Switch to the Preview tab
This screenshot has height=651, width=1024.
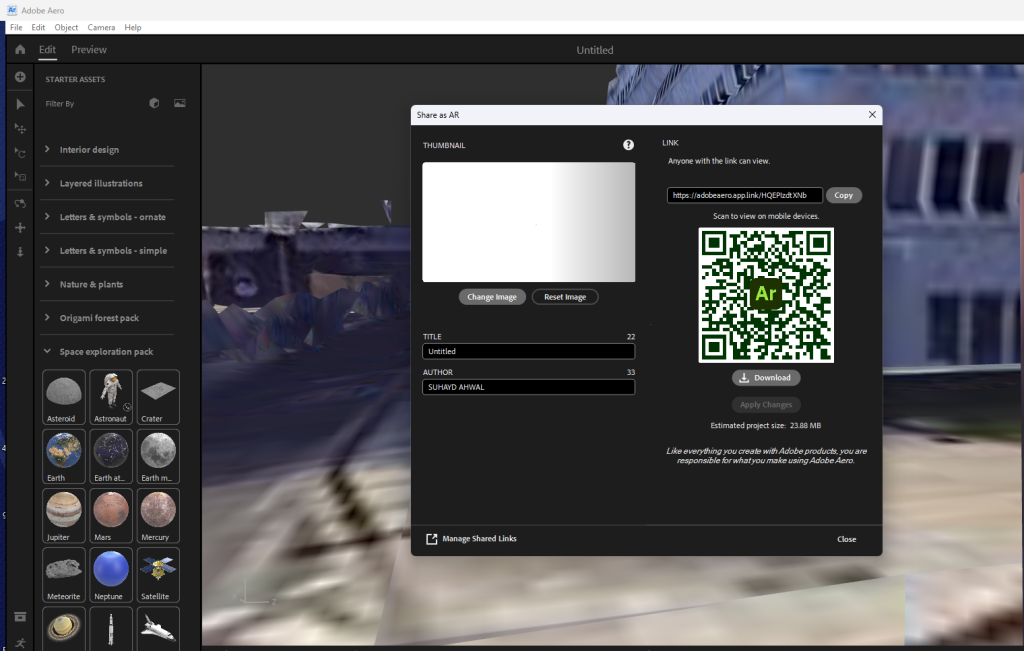(x=89, y=49)
